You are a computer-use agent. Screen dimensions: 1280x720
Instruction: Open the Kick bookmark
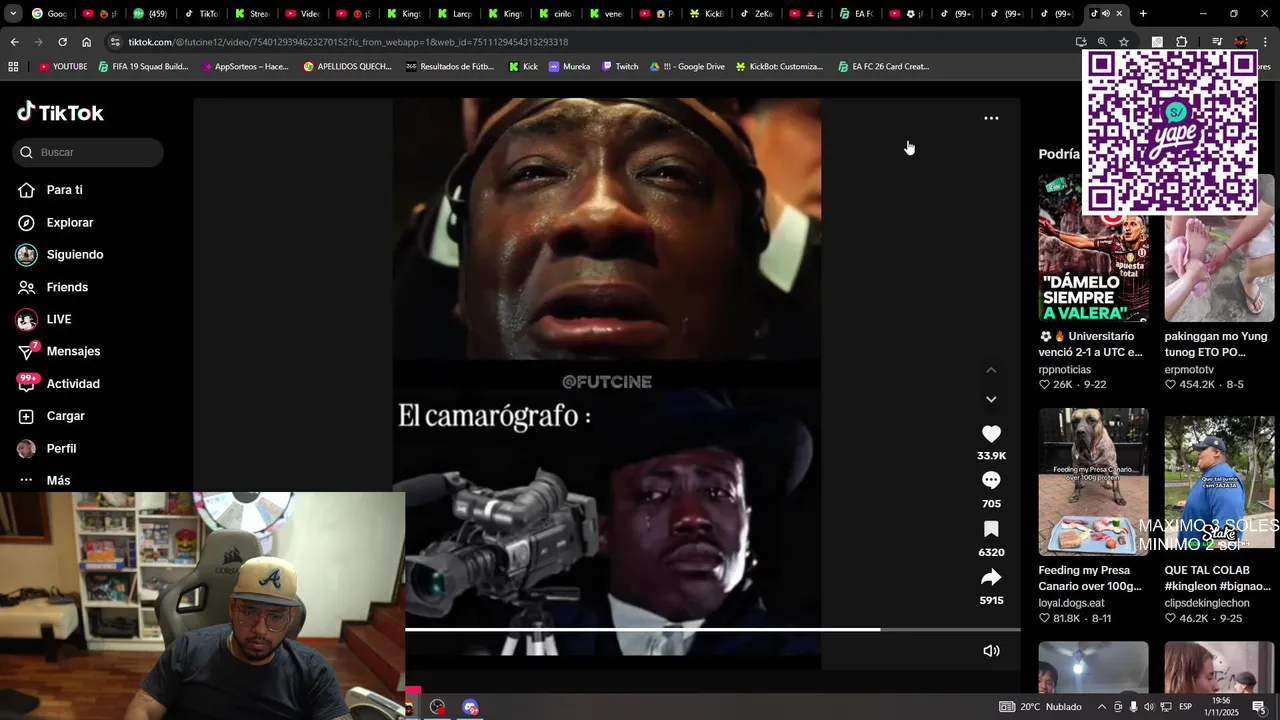(523, 67)
